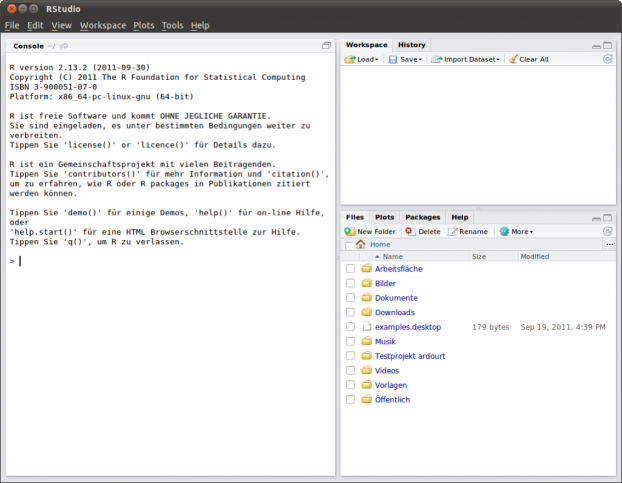Click the Home house icon
The height and width of the screenshot is (483, 622).
pyautogui.click(x=360, y=244)
